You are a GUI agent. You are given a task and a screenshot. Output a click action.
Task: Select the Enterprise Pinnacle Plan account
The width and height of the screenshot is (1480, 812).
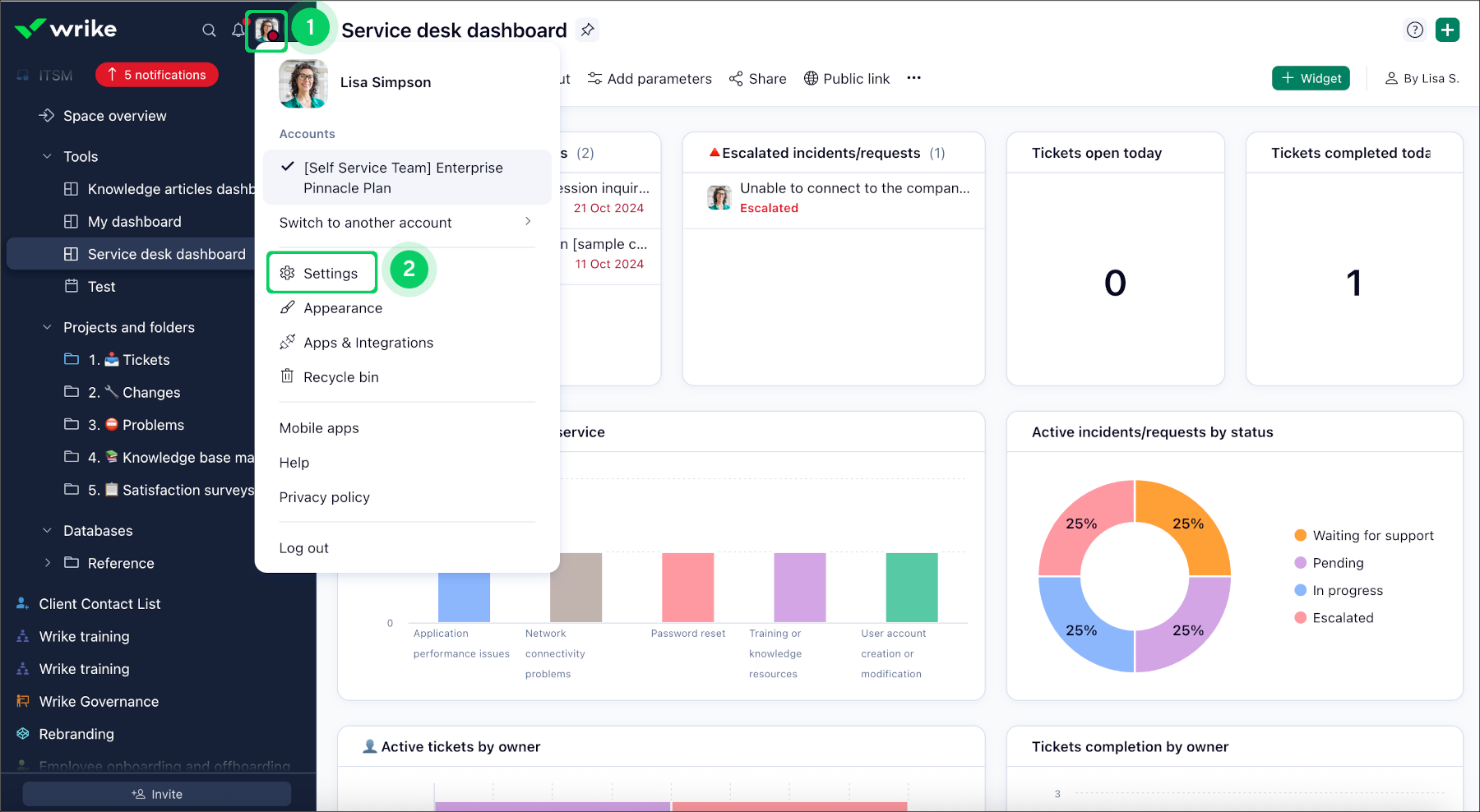(x=403, y=178)
